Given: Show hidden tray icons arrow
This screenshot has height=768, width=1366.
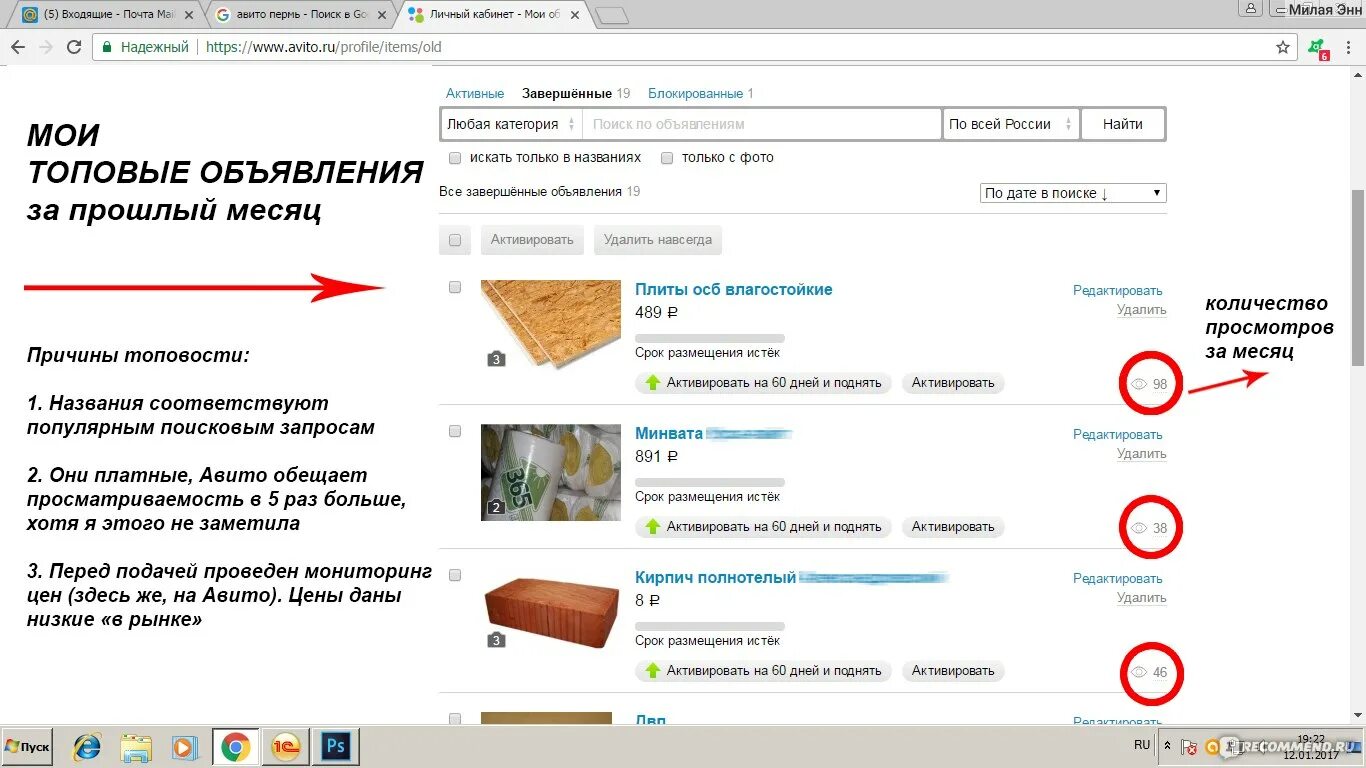Looking at the screenshot, I should point(1167,746).
